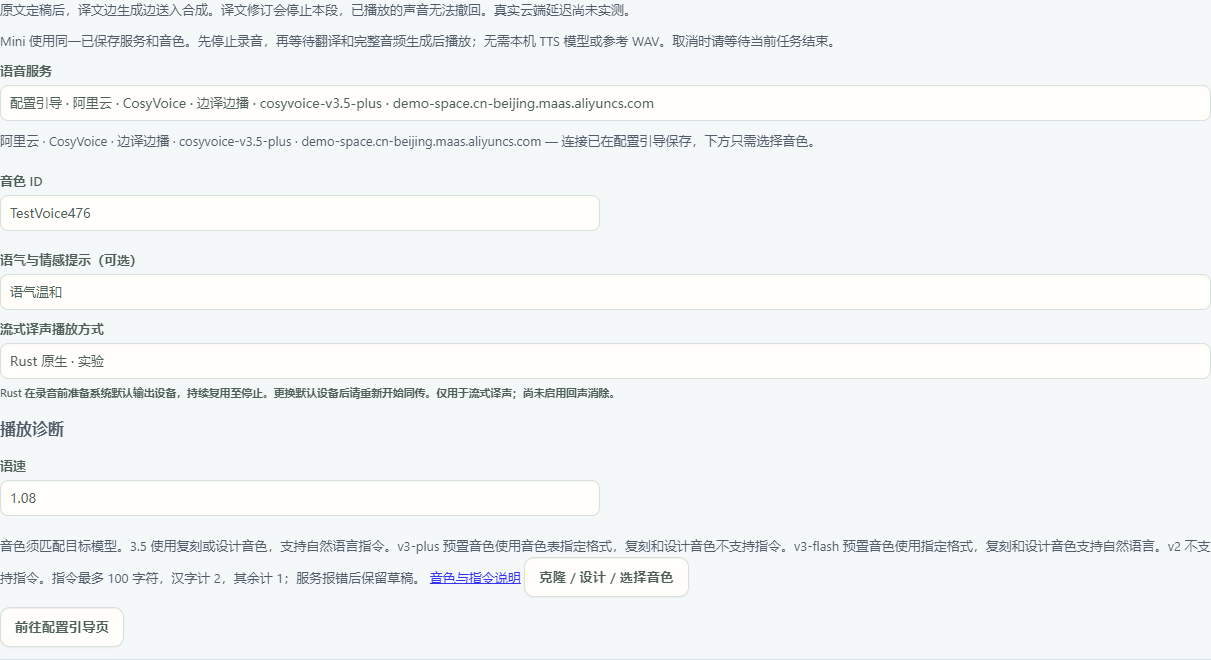The height and width of the screenshot is (660, 1211).
Task: Click the paragraph starting with 原文定稿后
Action: tap(316, 10)
